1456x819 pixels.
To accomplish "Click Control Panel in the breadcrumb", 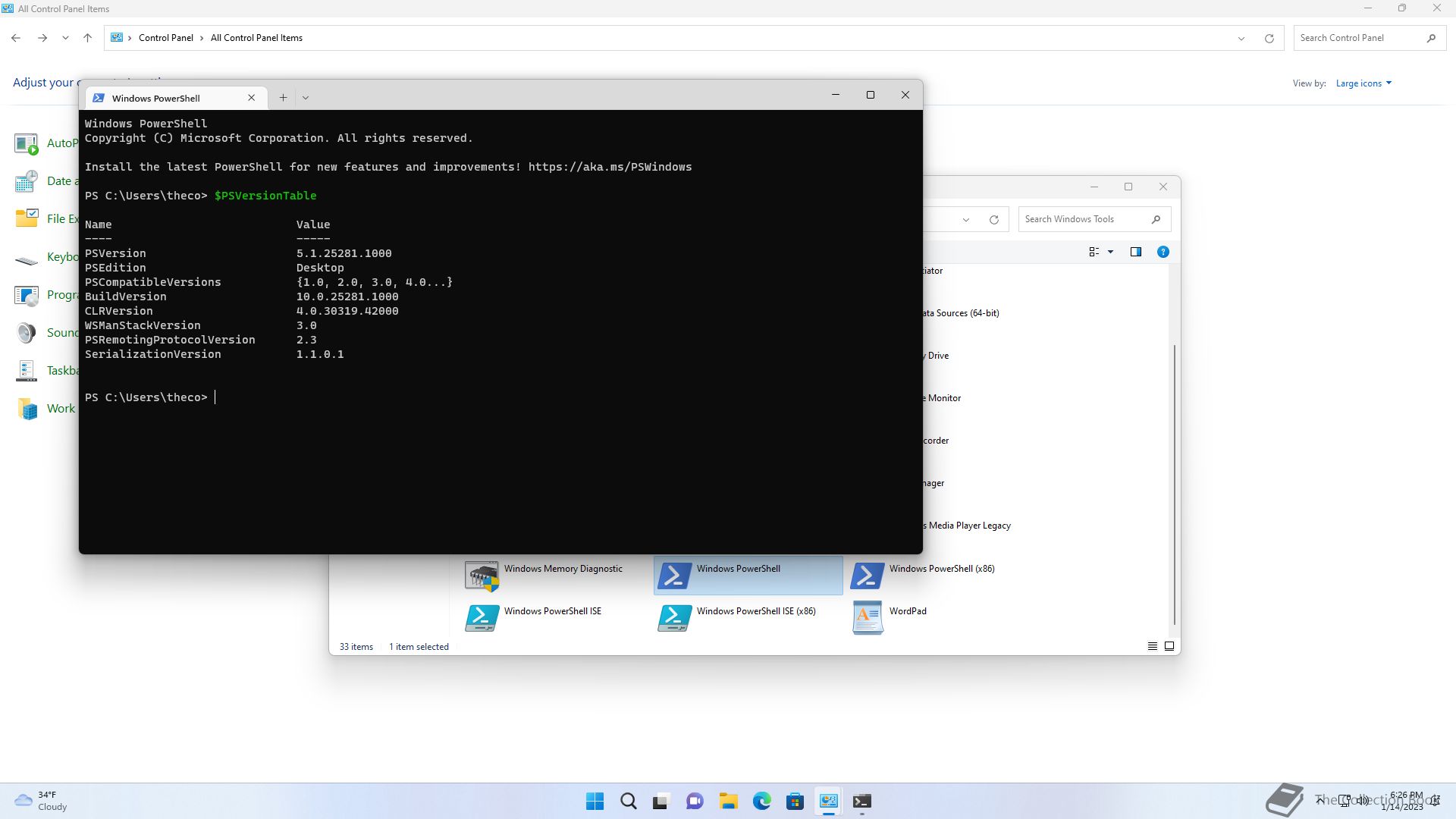I will coord(165,38).
